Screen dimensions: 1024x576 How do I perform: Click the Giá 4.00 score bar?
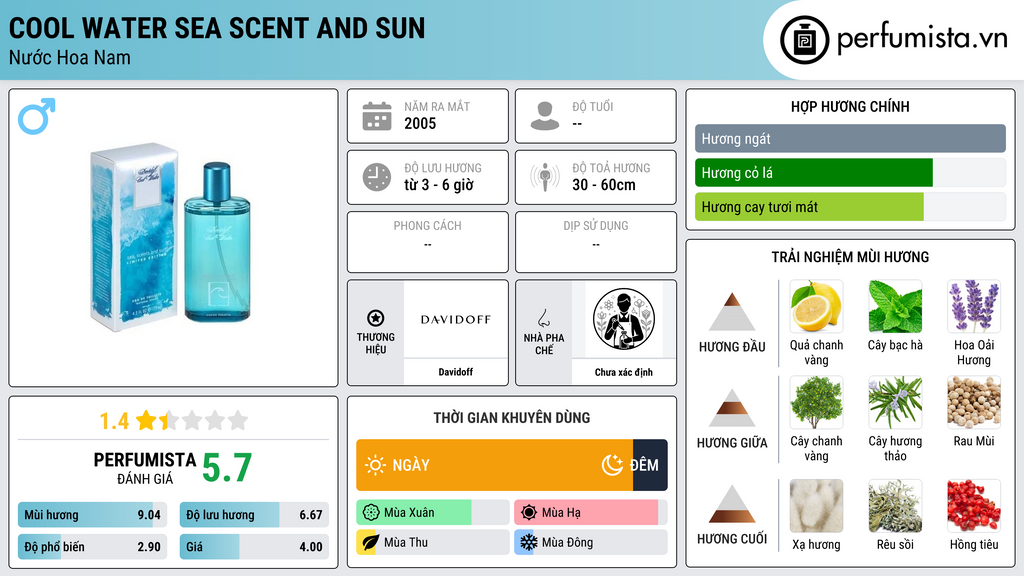[254, 547]
